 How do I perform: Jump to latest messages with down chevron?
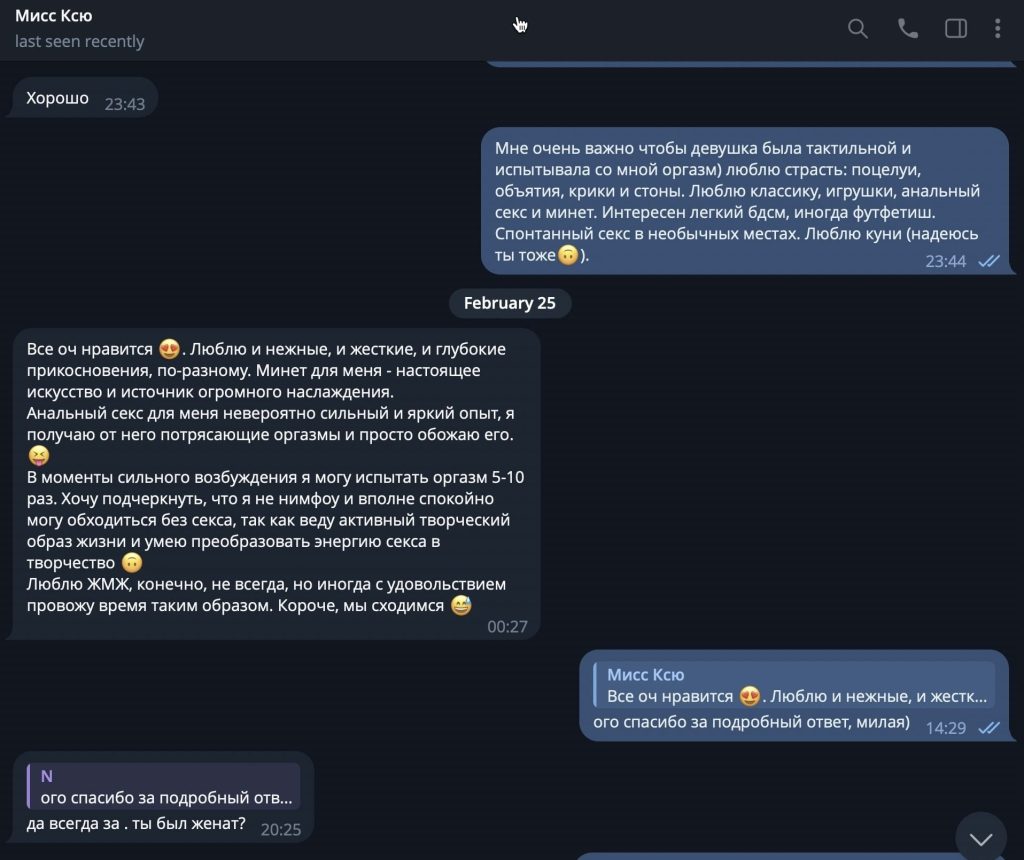(980, 838)
